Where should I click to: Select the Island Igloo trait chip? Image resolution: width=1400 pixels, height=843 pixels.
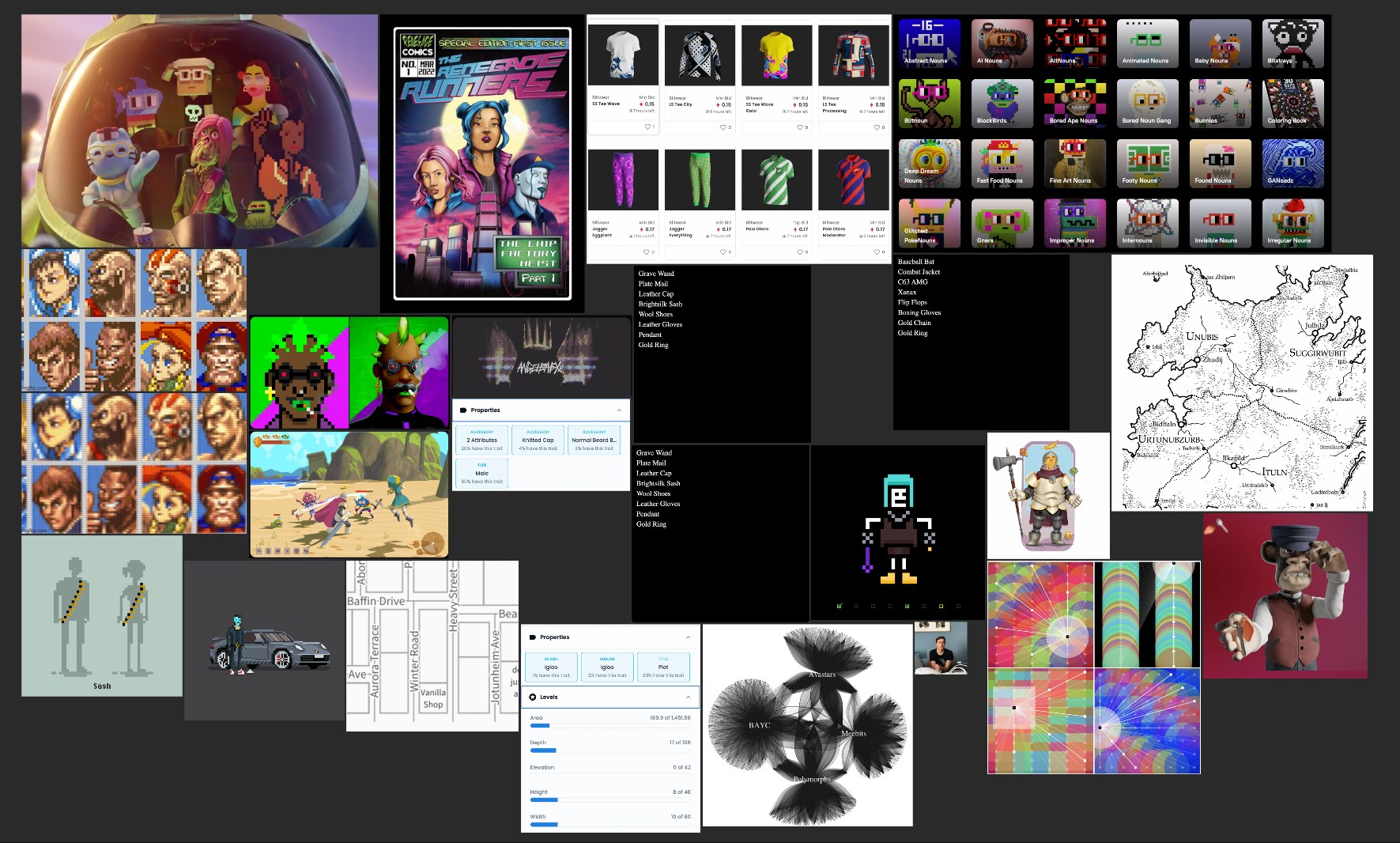coord(551,667)
